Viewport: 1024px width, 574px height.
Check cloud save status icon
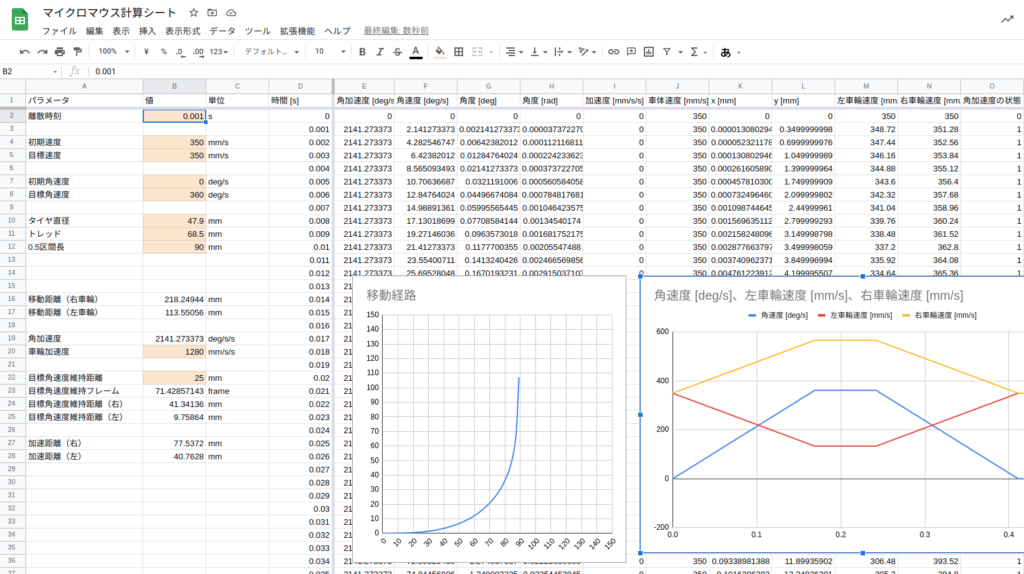(231, 12)
